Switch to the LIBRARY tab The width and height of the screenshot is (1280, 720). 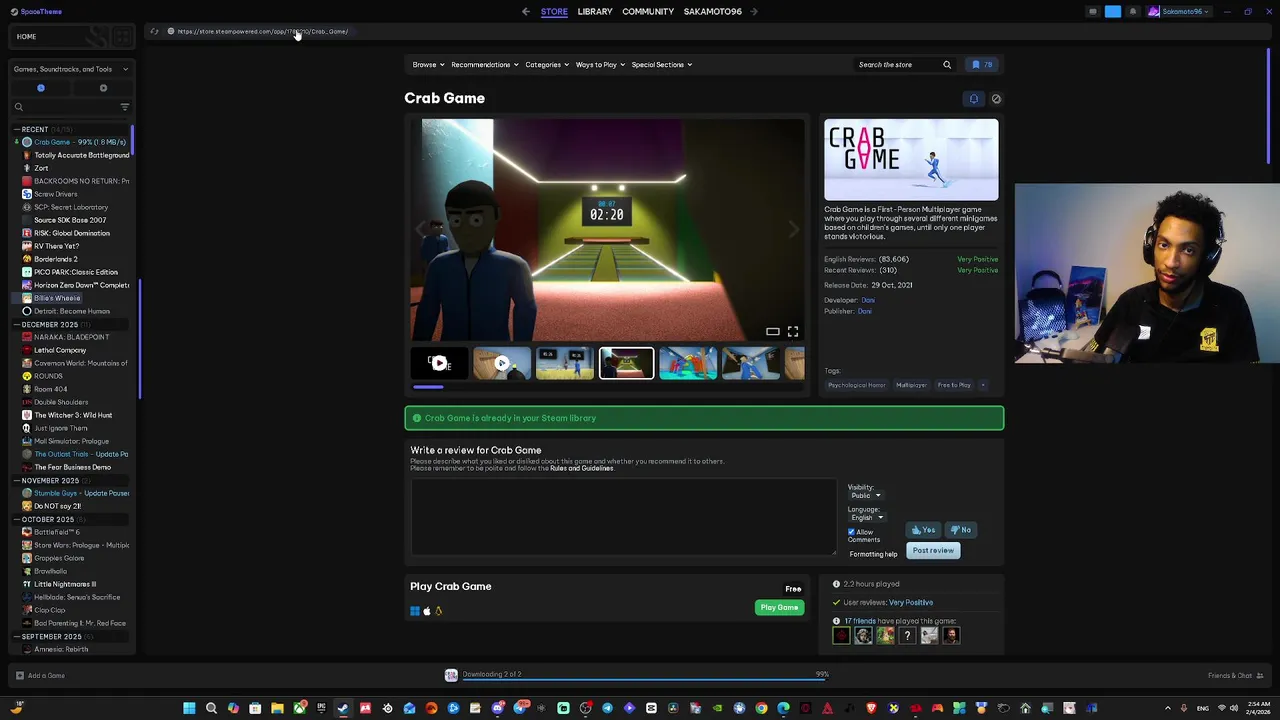595,12
